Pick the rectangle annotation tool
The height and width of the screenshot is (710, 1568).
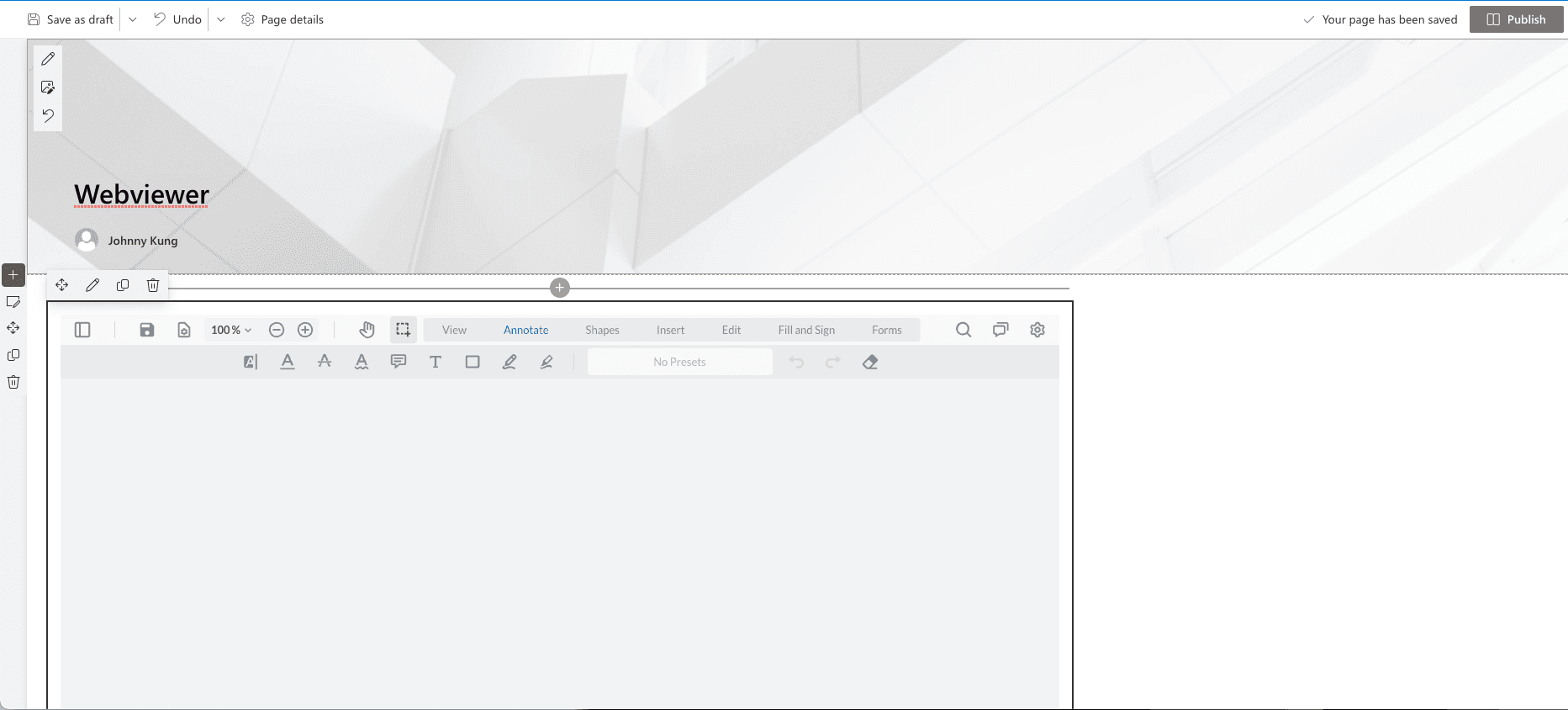click(x=473, y=362)
